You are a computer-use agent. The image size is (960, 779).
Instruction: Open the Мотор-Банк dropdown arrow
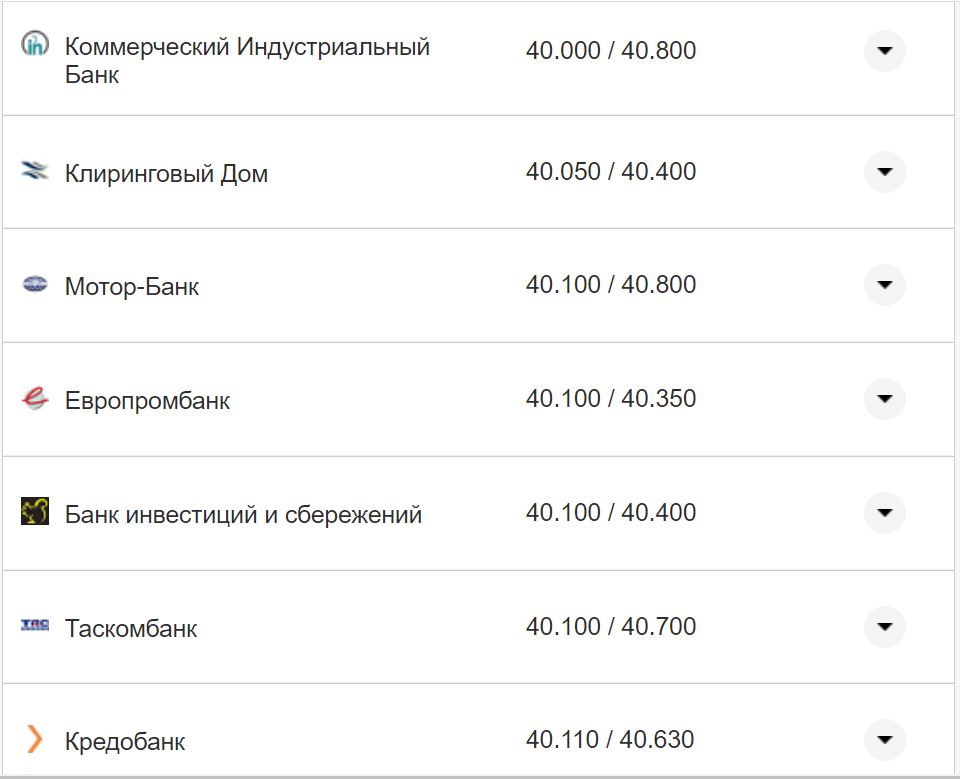tap(884, 284)
